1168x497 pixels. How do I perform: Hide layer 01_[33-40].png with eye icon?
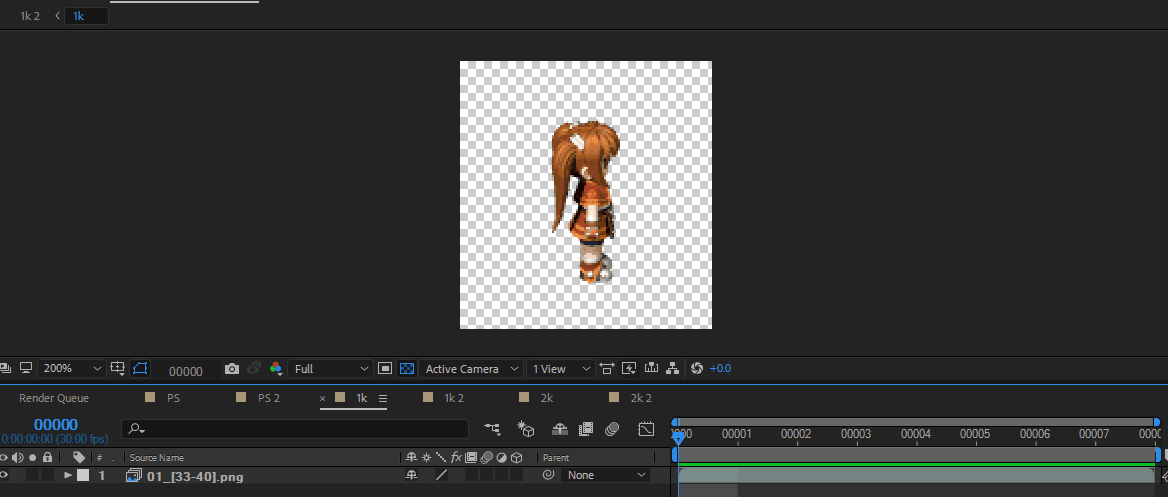tap(4, 476)
